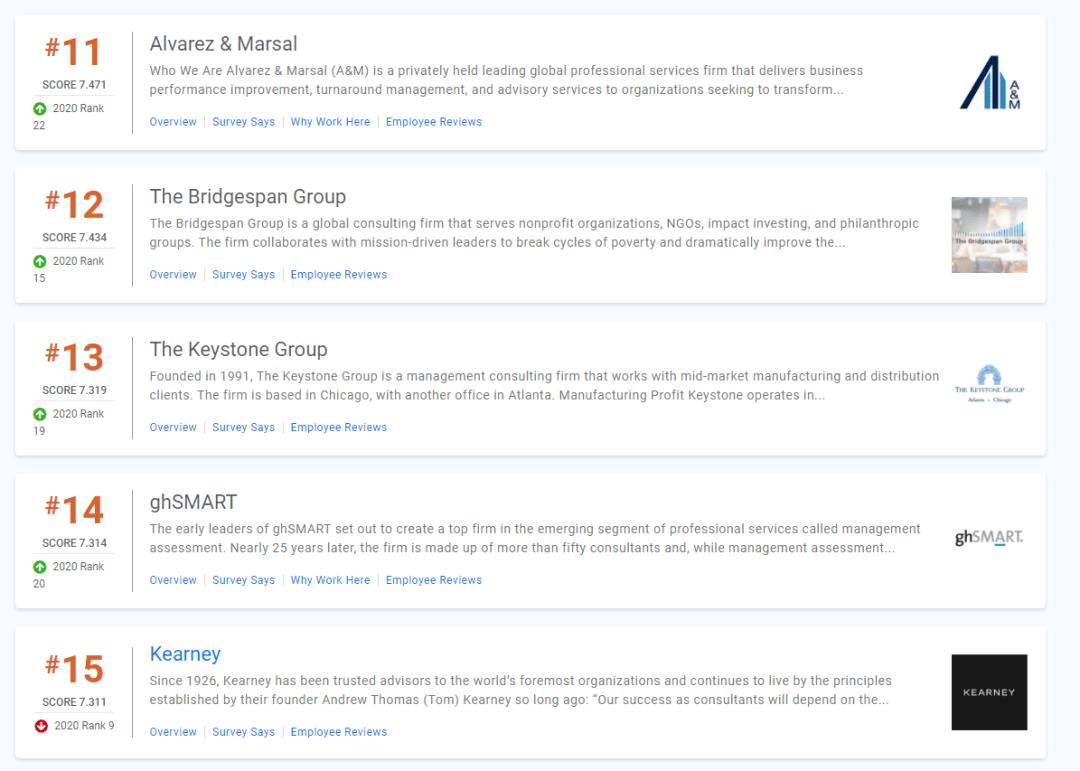Click the '2020 Rank' label for Alvarez & Marsal
This screenshot has height=771, width=1080.
click(79, 108)
